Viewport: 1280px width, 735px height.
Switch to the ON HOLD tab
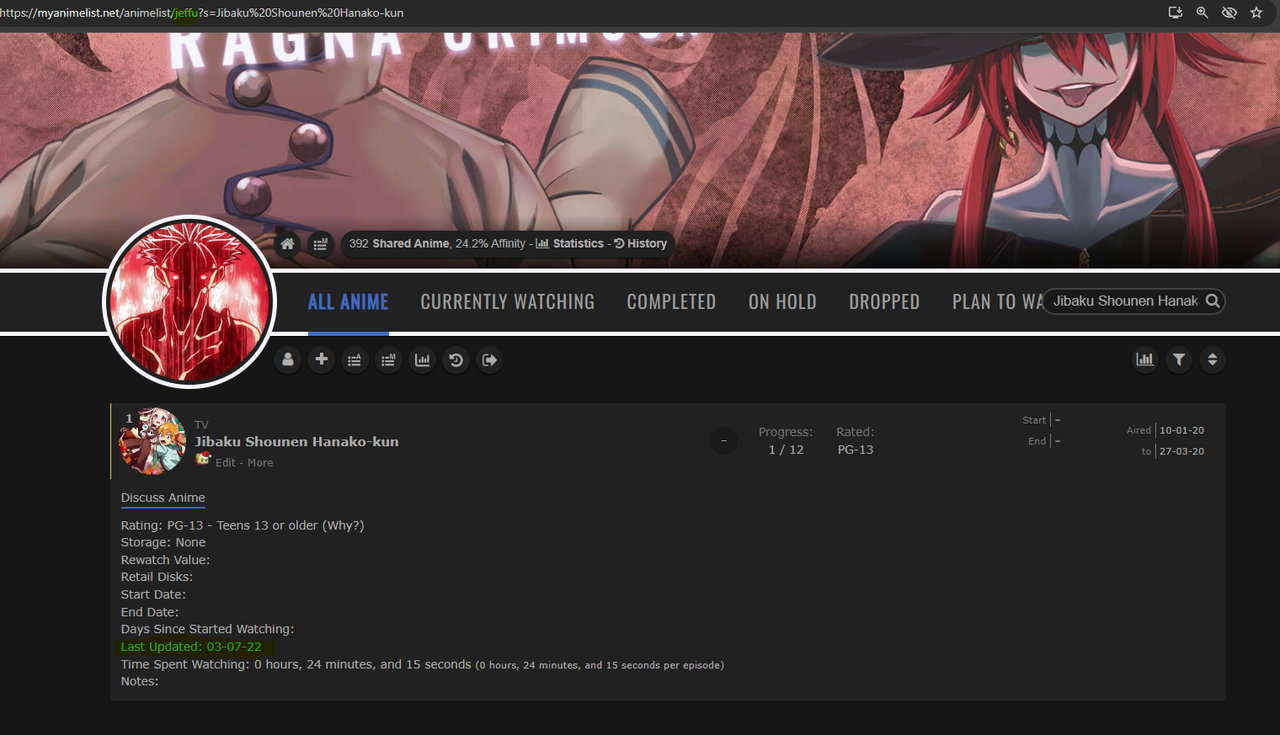pyautogui.click(x=782, y=302)
